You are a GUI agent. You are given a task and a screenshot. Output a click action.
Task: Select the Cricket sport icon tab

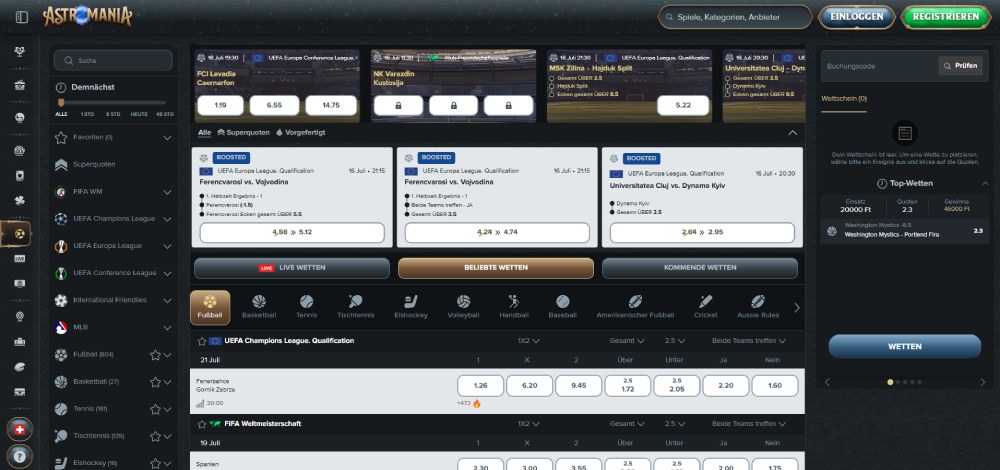point(706,307)
